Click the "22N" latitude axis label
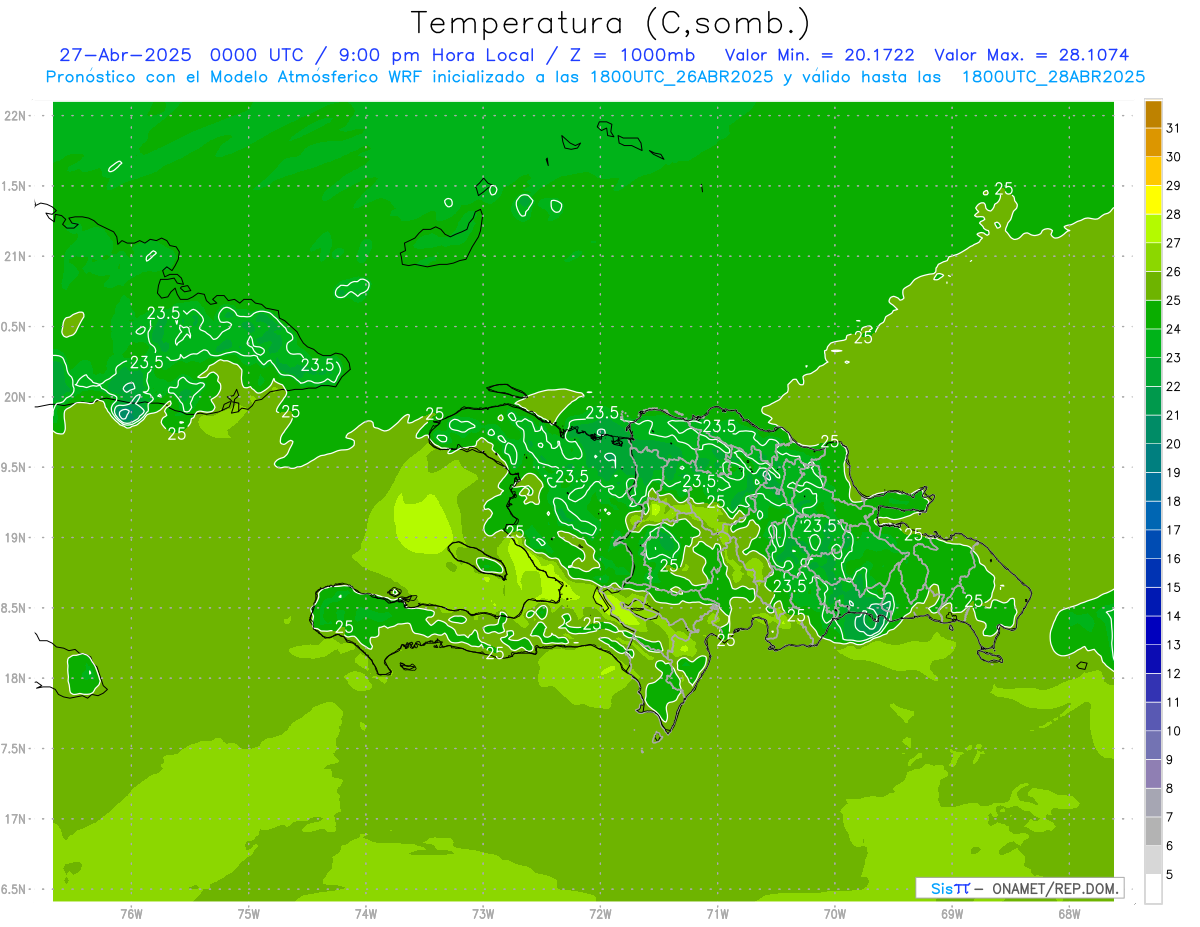The width and height of the screenshot is (1200, 927). pyautogui.click(x=16, y=116)
